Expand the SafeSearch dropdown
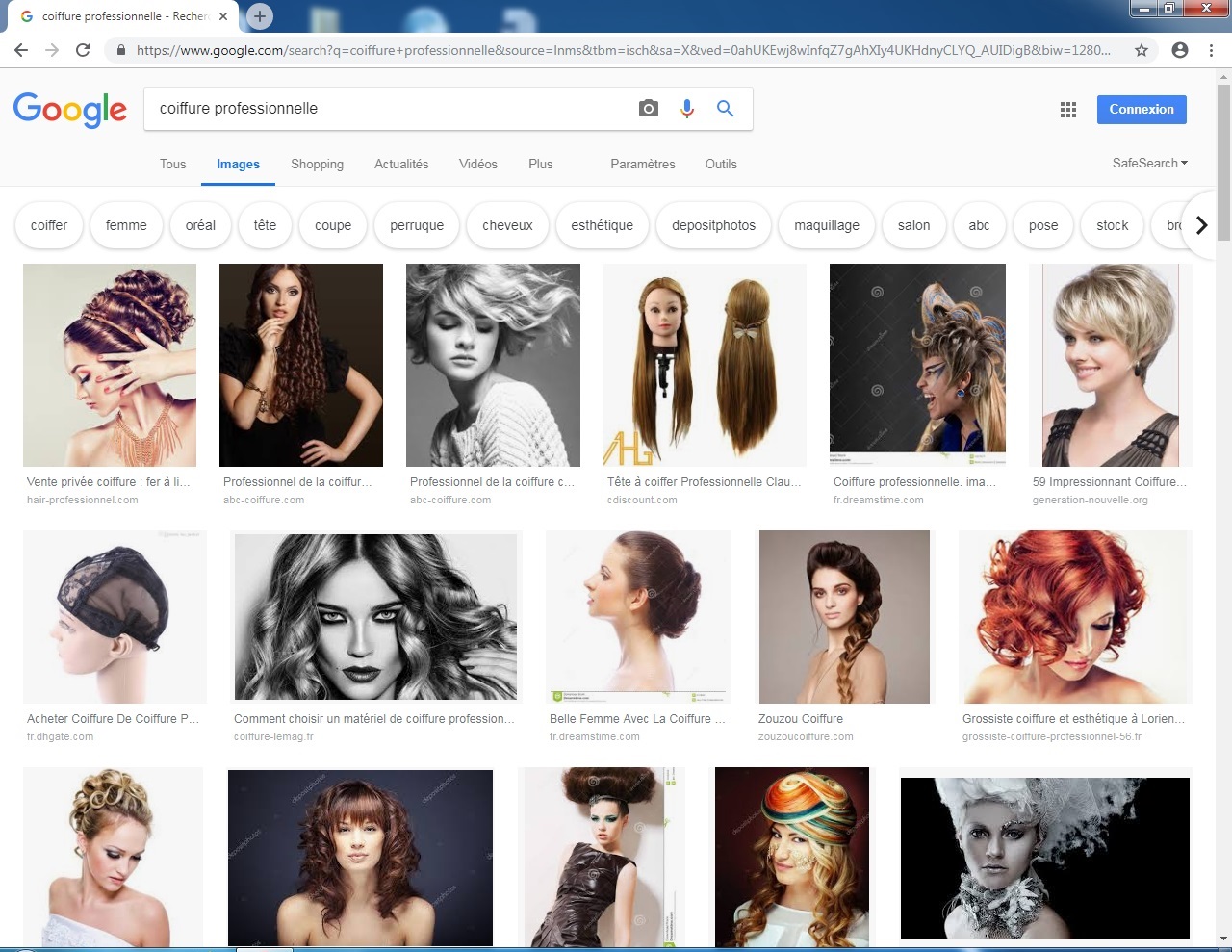The width and height of the screenshot is (1232, 952). 1150,163
